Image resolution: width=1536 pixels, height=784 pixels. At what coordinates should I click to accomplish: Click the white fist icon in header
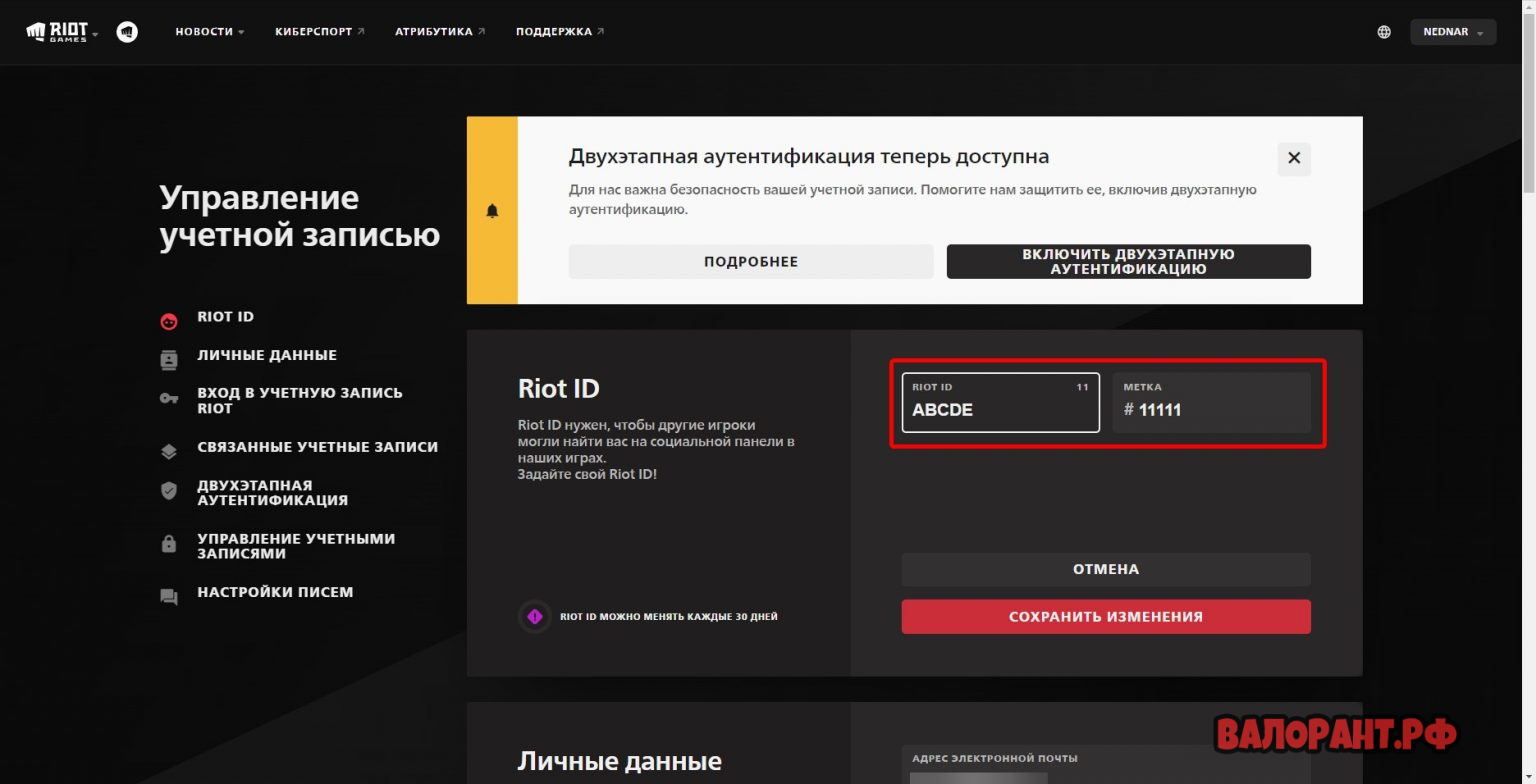point(127,32)
